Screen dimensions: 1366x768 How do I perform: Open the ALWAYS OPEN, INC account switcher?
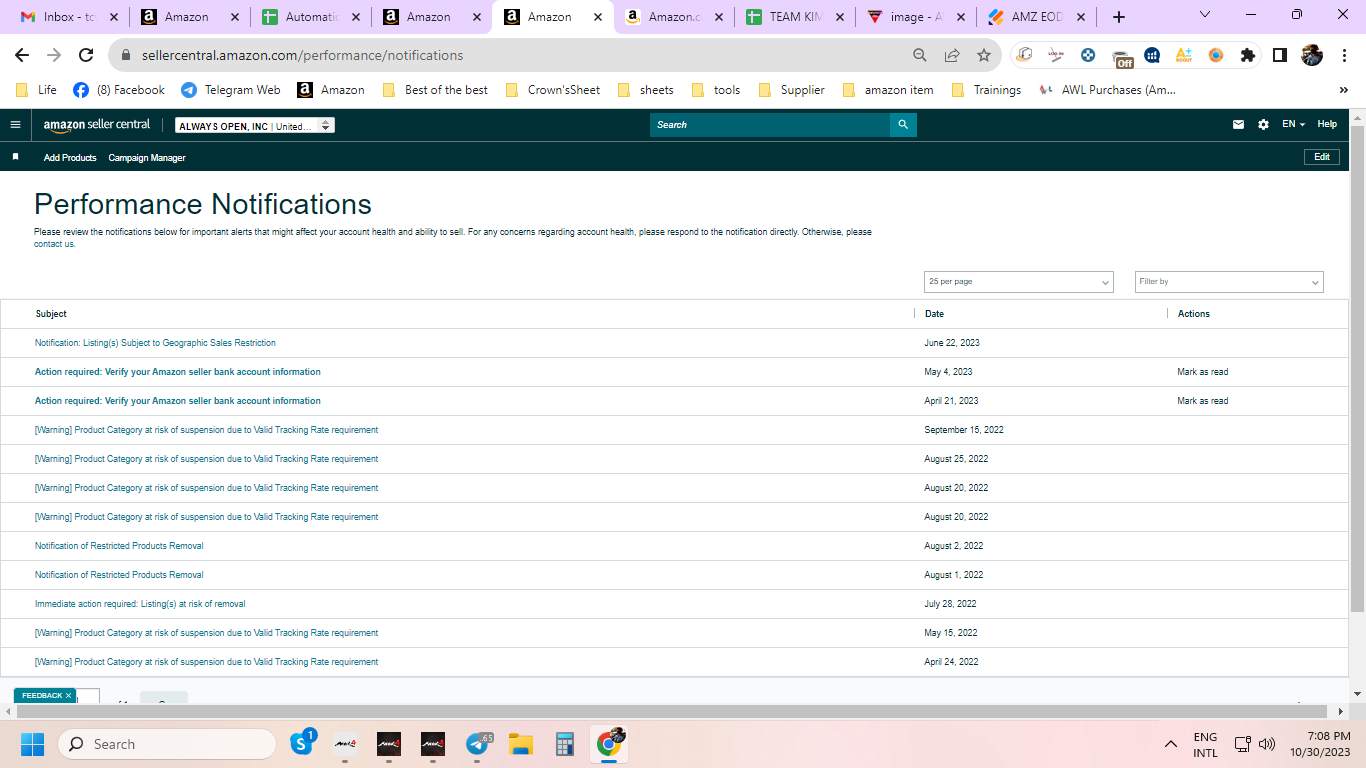[x=255, y=125]
